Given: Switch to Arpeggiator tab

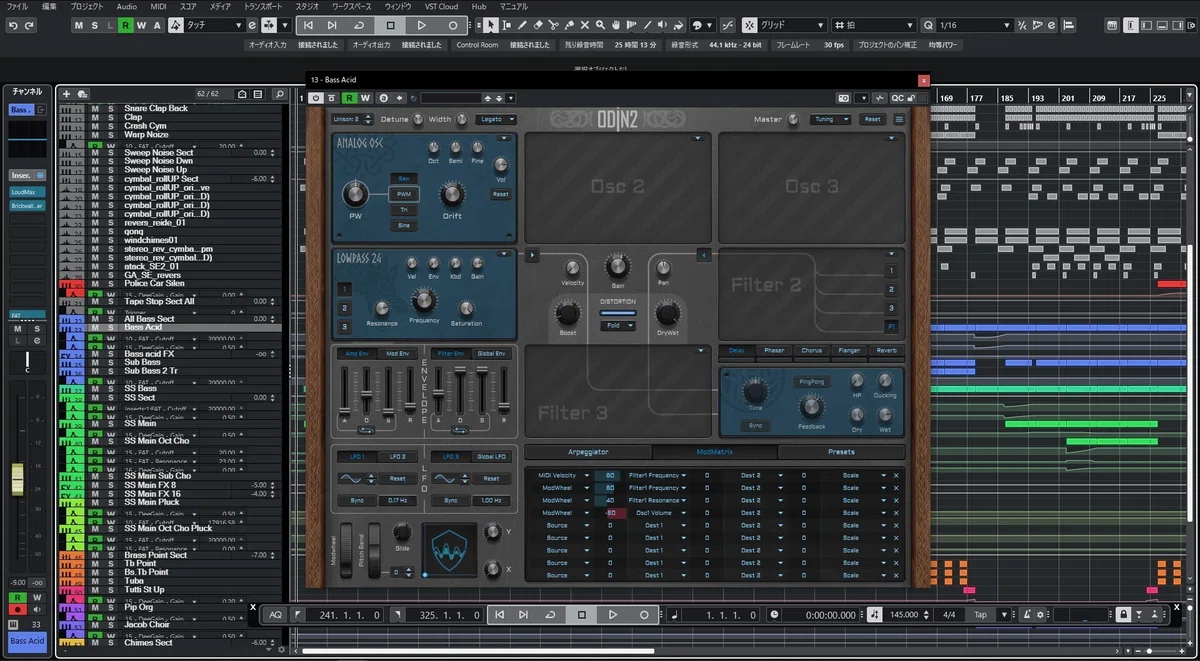Looking at the screenshot, I should click(588, 452).
